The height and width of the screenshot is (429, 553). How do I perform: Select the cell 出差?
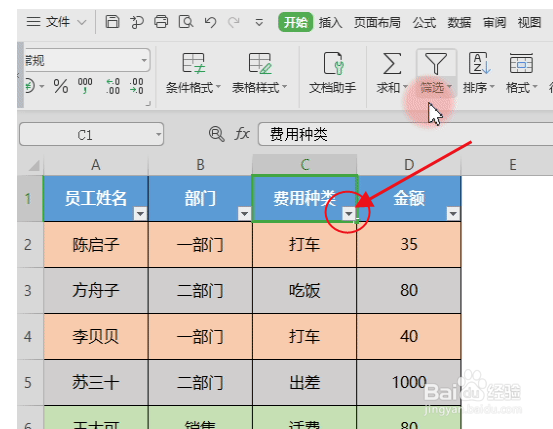pos(305,382)
